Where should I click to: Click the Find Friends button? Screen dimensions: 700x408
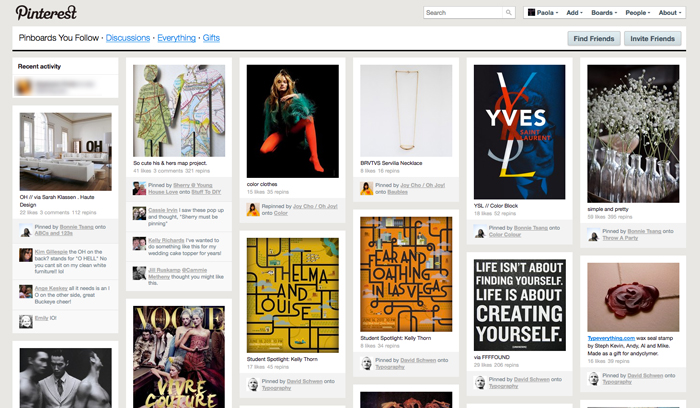point(594,39)
